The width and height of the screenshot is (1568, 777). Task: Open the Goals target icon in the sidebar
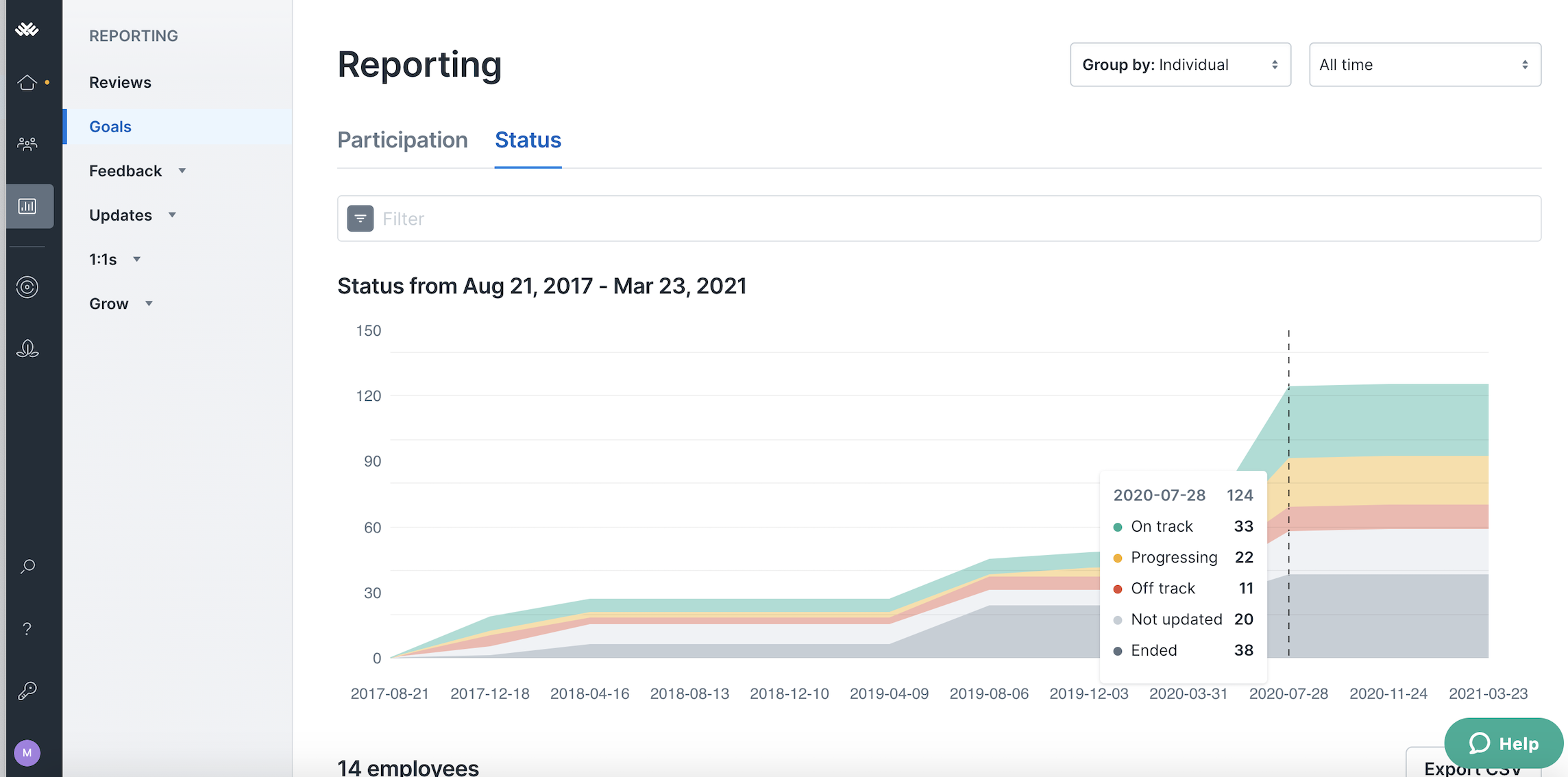coord(27,287)
